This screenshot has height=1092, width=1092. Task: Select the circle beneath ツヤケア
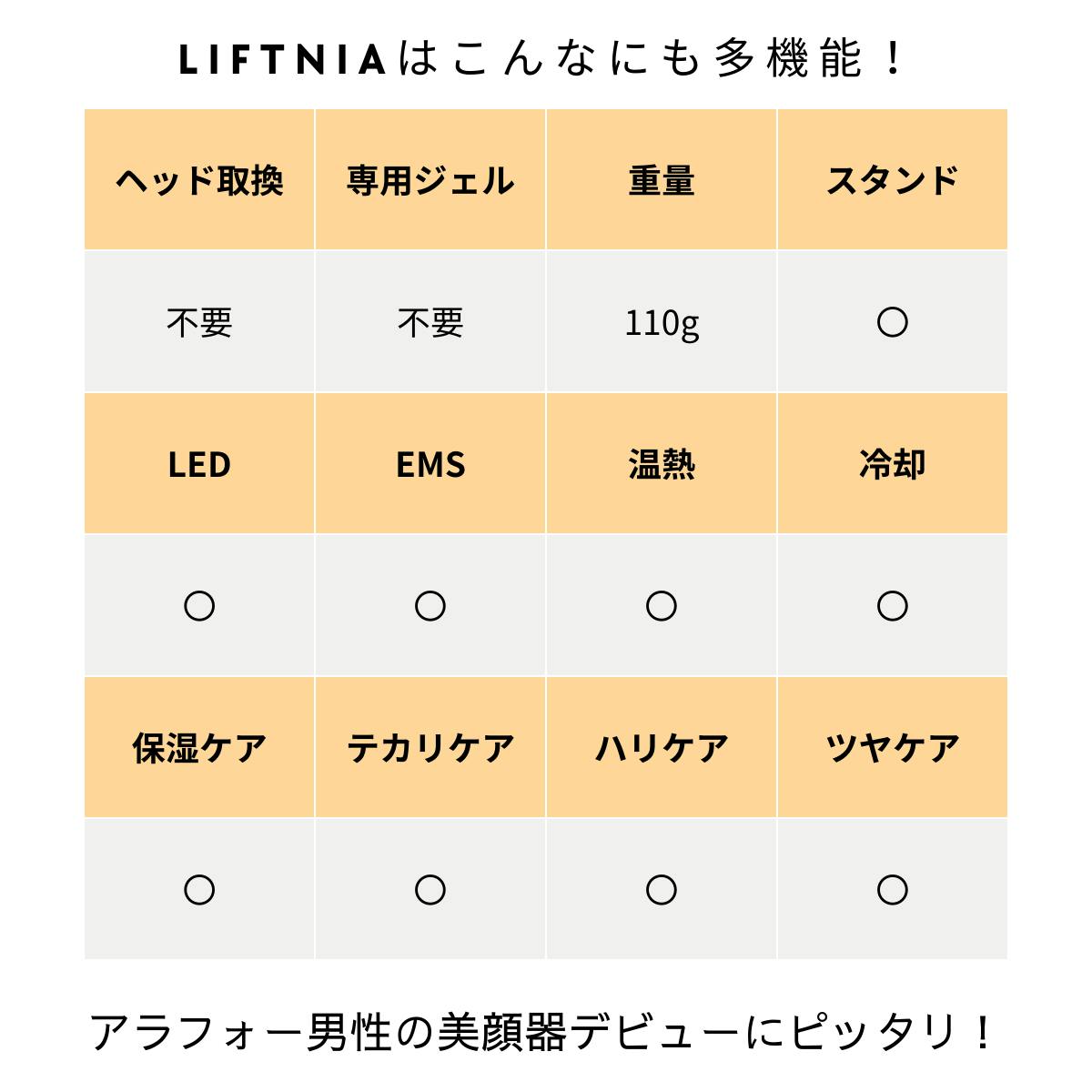tap(892, 890)
